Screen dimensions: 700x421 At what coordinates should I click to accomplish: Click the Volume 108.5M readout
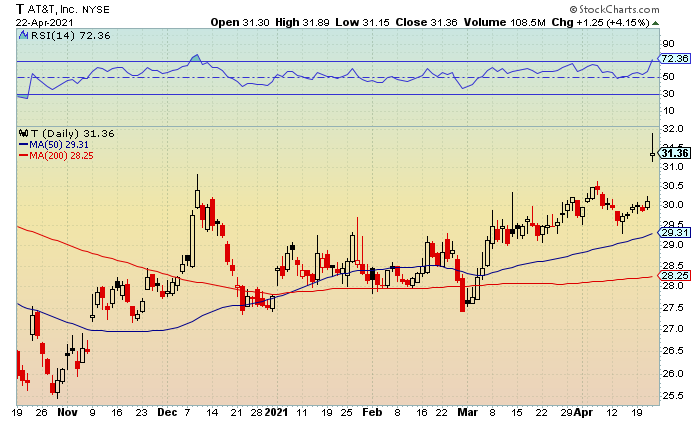click(x=504, y=22)
